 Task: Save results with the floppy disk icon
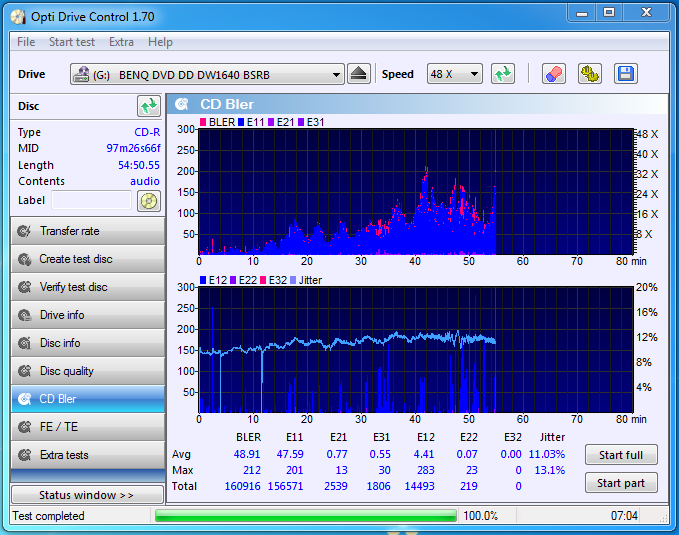coord(626,74)
